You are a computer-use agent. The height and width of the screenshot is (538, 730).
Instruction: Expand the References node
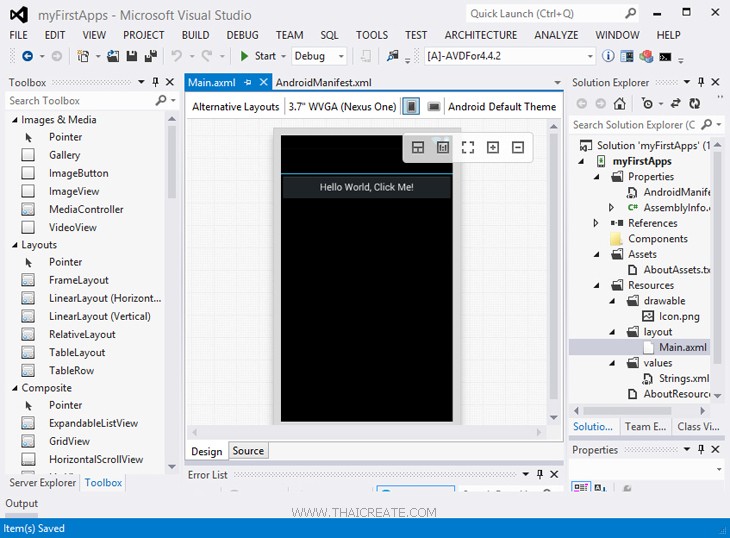coord(596,223)
